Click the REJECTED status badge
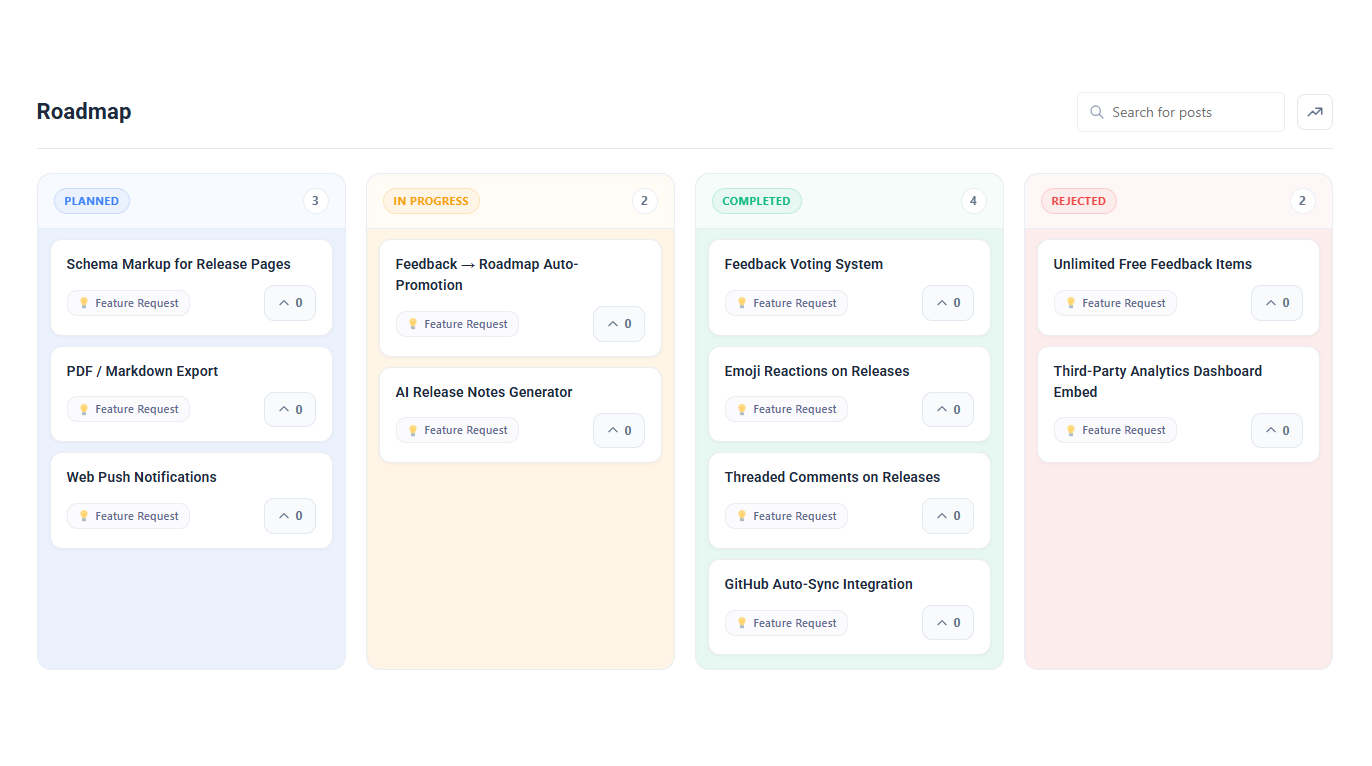Image resolution: width=1372 pixels, height=766 pixels. pos(1079,201)
